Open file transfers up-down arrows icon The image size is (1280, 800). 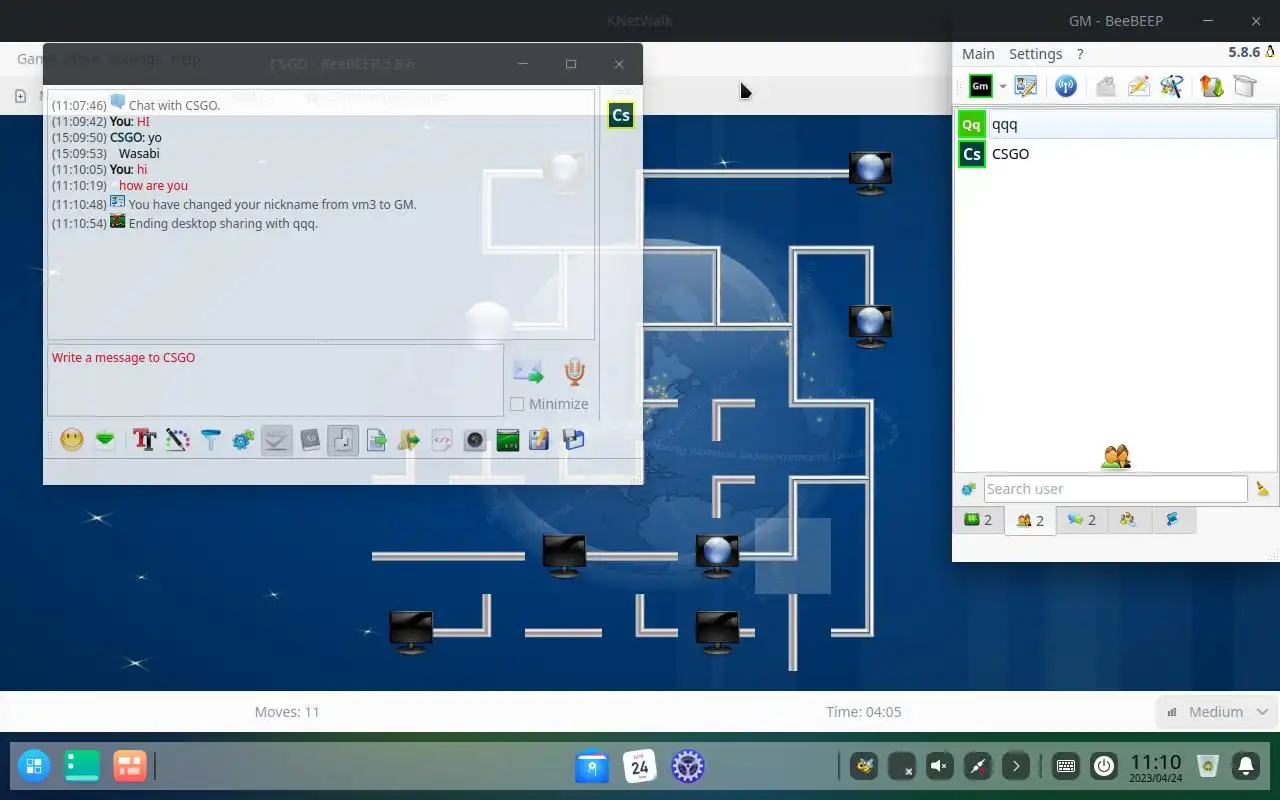tap(1211, 86)
